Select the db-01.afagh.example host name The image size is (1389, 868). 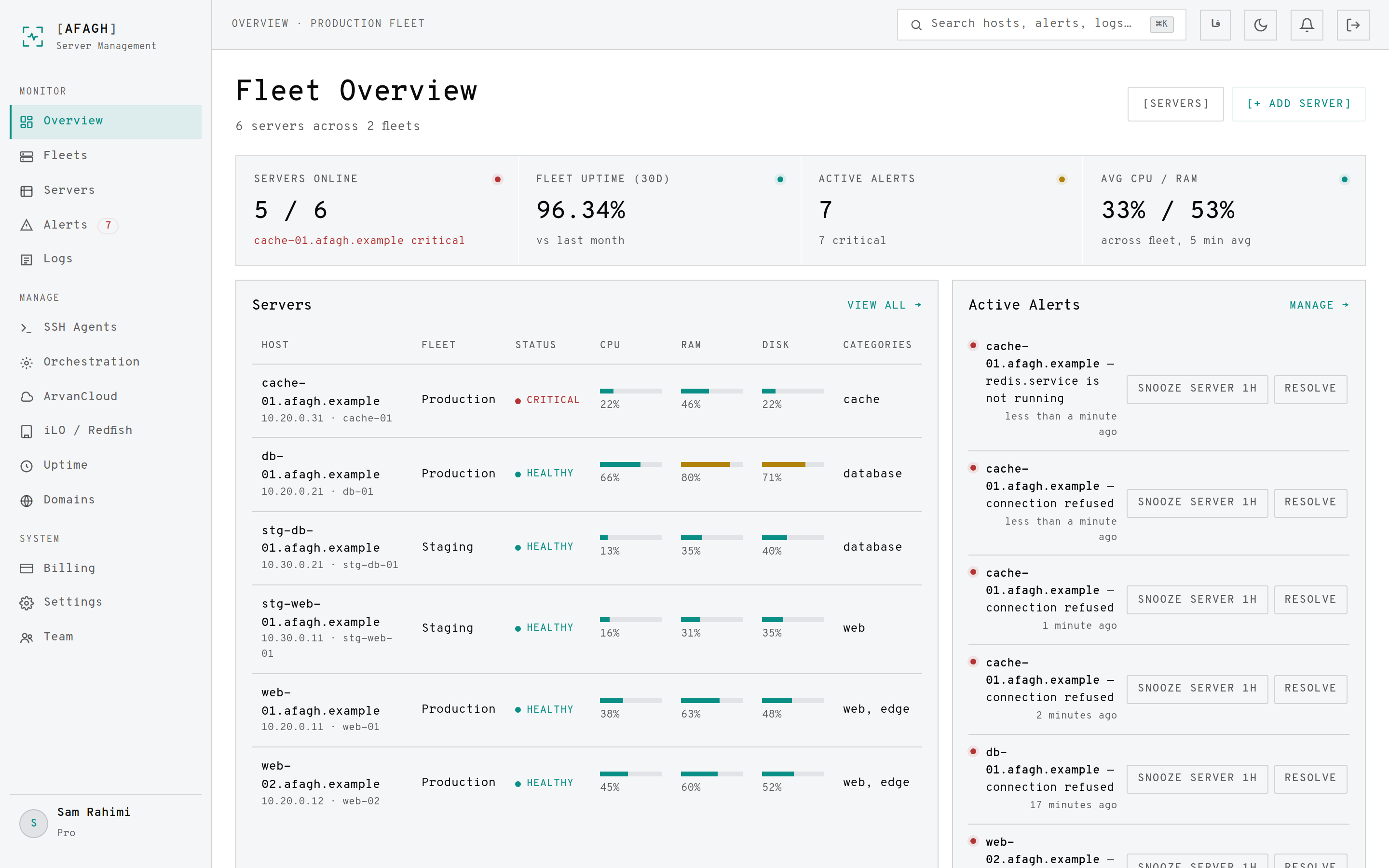(320, 465)
